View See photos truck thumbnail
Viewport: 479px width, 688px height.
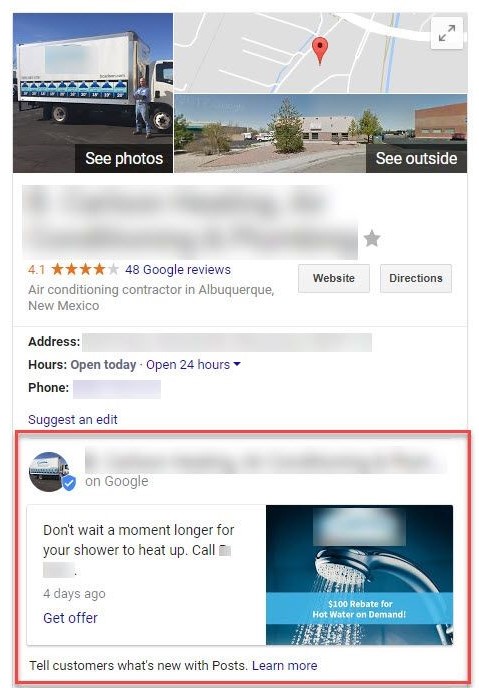[x=93, y=93]
